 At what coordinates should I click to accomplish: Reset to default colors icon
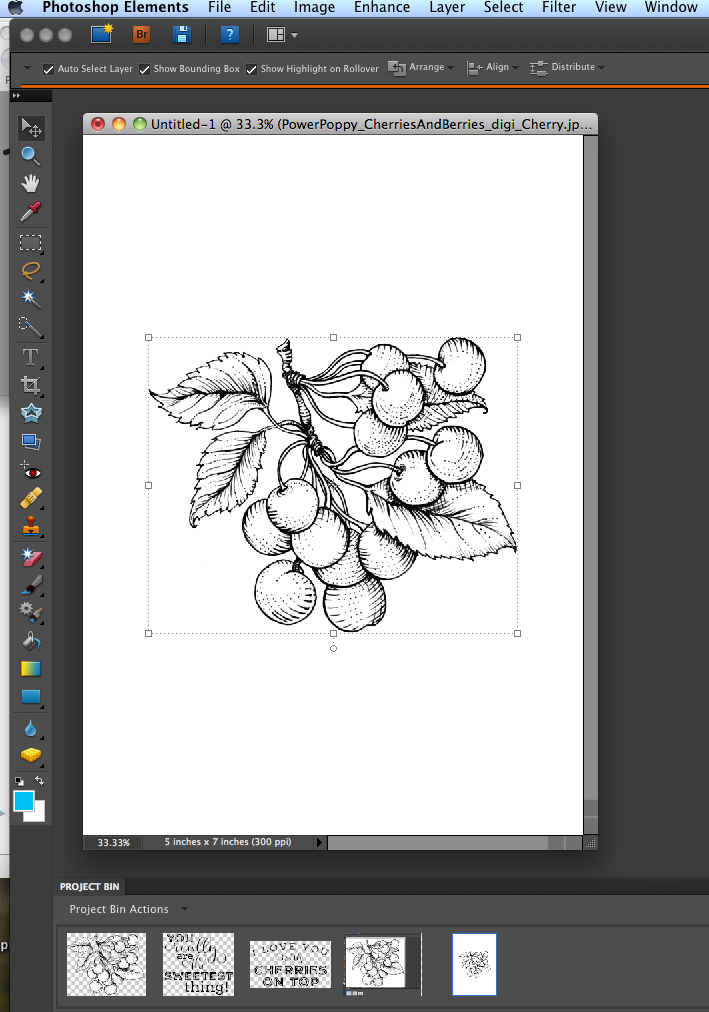(19, 781)
